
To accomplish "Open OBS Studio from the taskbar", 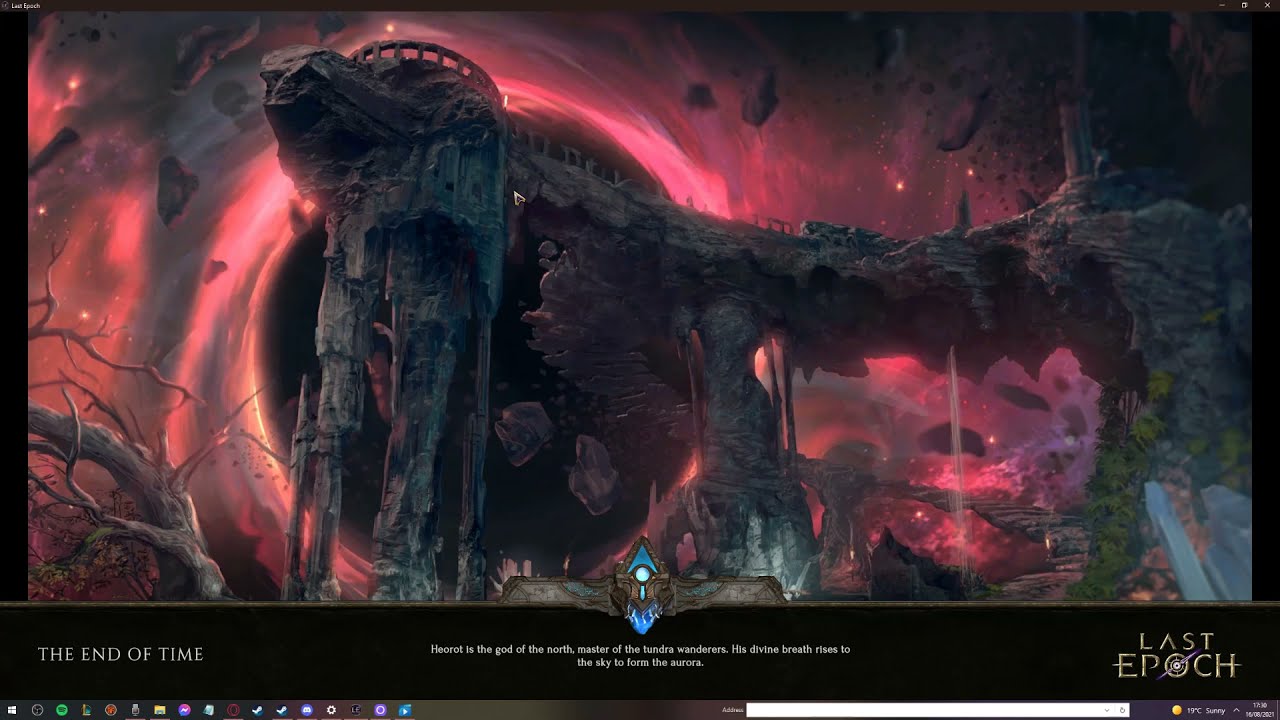I will [x=37, y=710].
